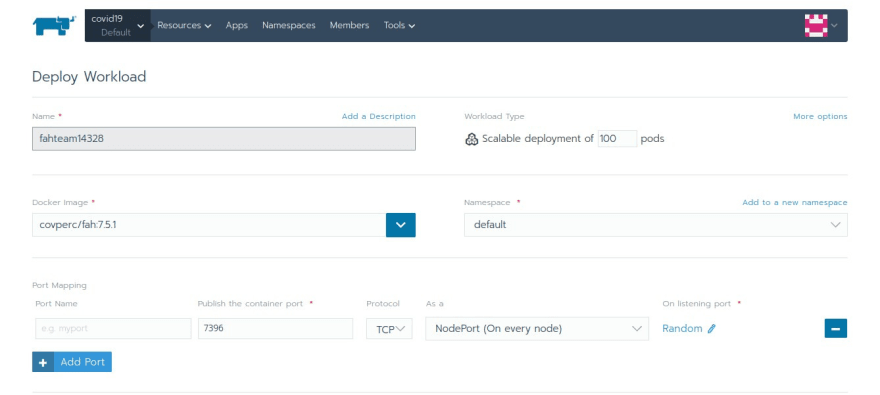Go to the Apps page
880x395 pixels.
click(x=237, y=25)
